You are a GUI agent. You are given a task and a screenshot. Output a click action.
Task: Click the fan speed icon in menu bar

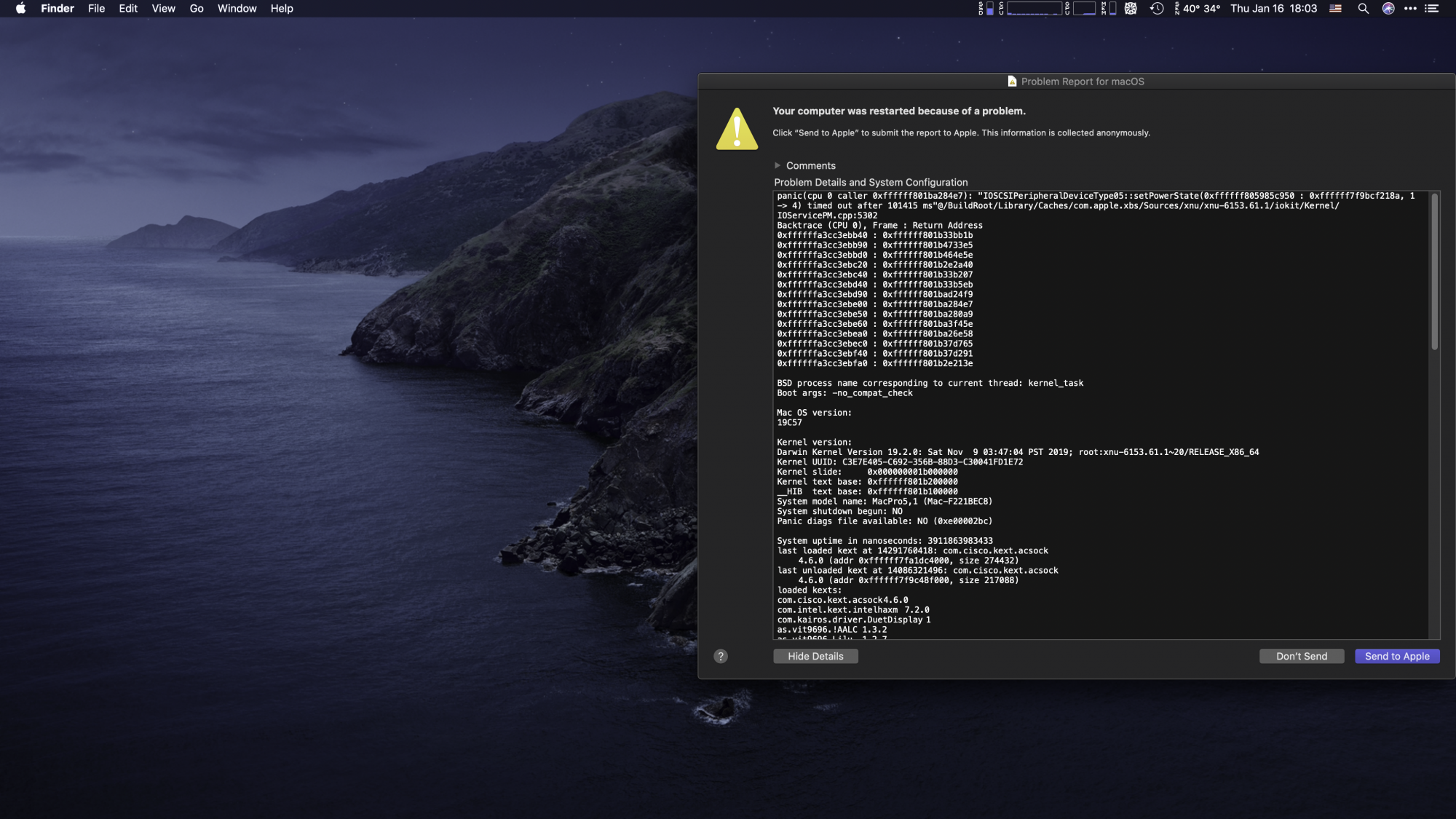tap(1131, 9)
